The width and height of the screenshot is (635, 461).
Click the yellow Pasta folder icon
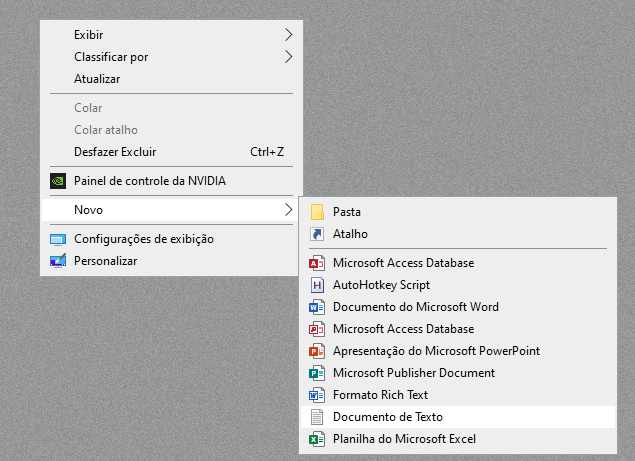[317, 212]
